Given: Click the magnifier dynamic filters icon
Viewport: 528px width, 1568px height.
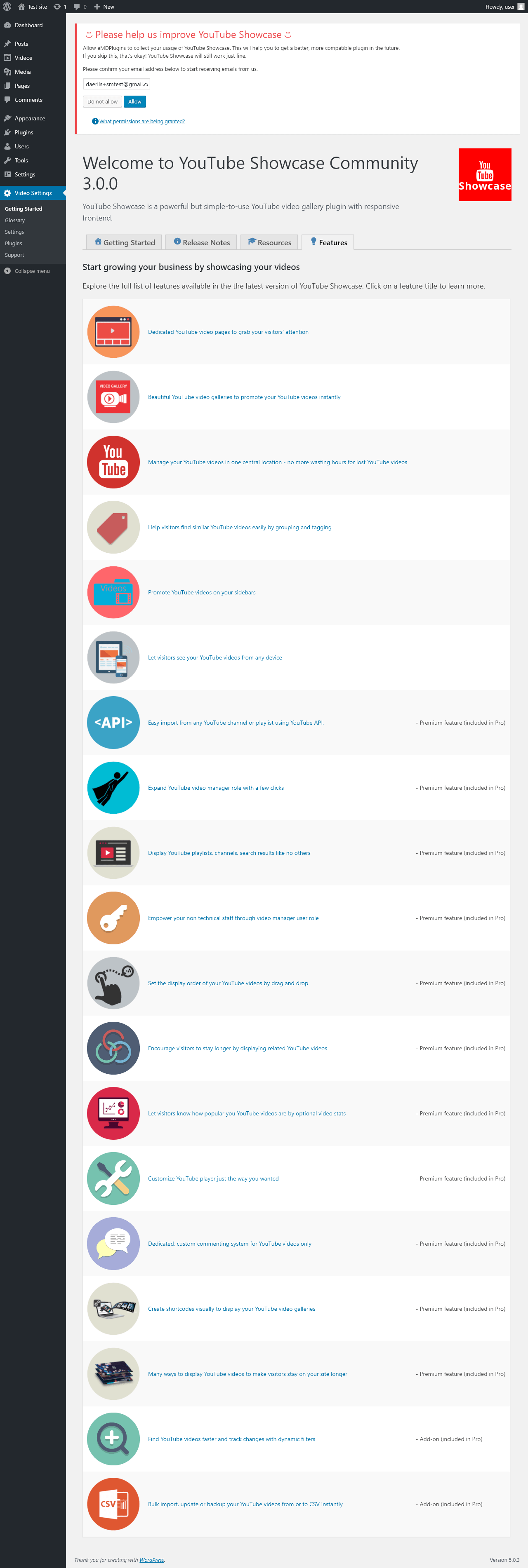Looking at the screenshot, I should 113,1438.
